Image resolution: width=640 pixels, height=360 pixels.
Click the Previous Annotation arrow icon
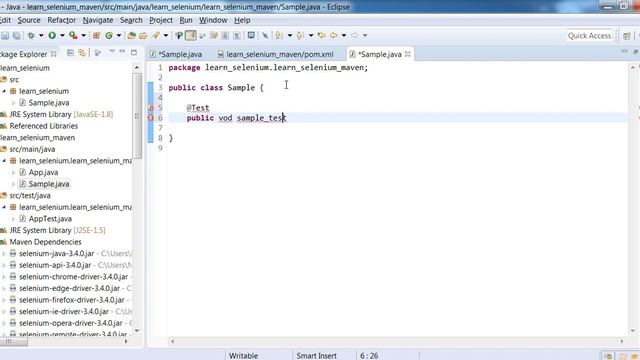click(x=300, y=36)
